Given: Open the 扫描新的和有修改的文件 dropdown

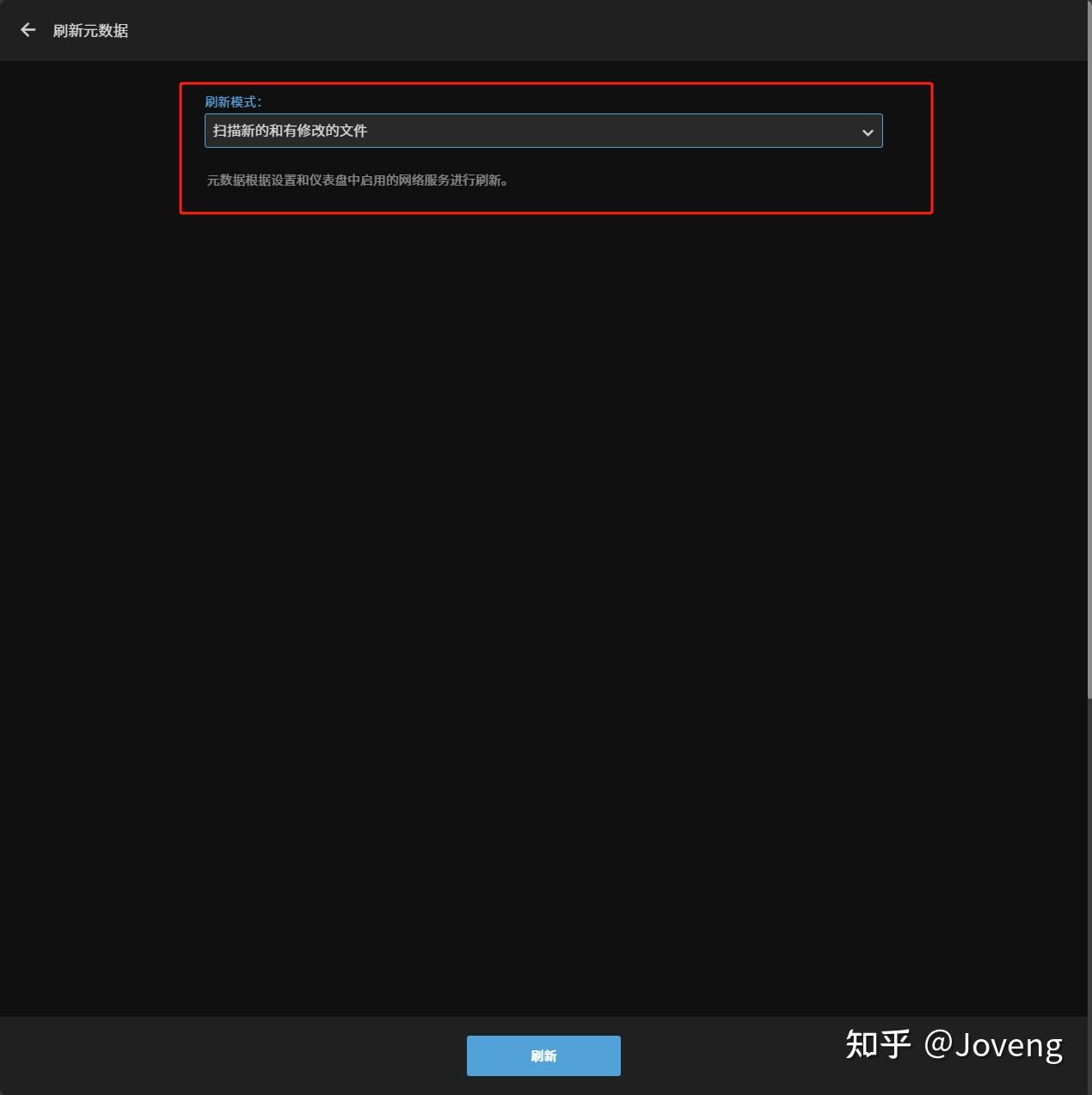Looking at the screenshot, I should [543, 131].
